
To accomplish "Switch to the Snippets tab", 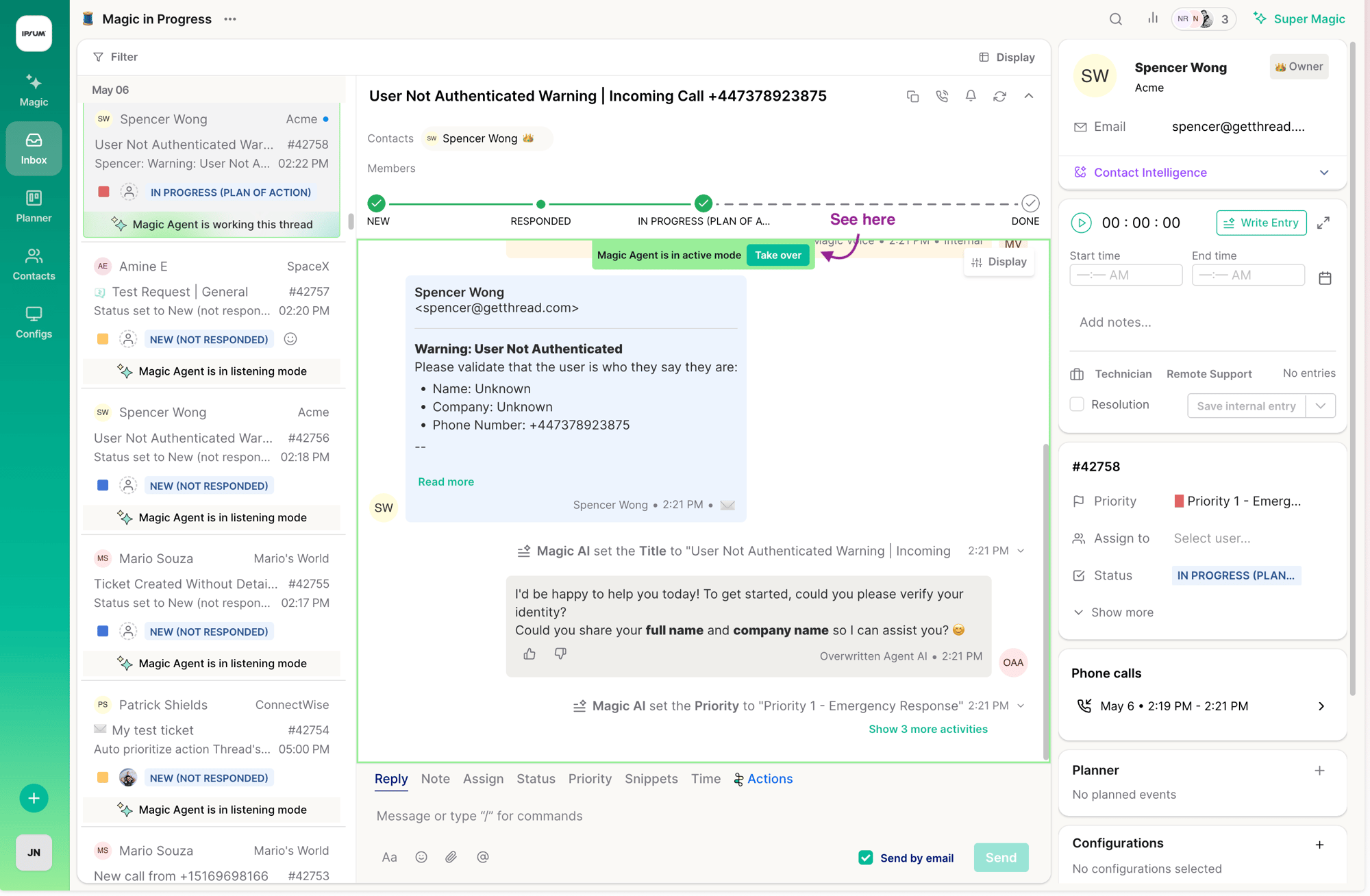I will 651,779.
